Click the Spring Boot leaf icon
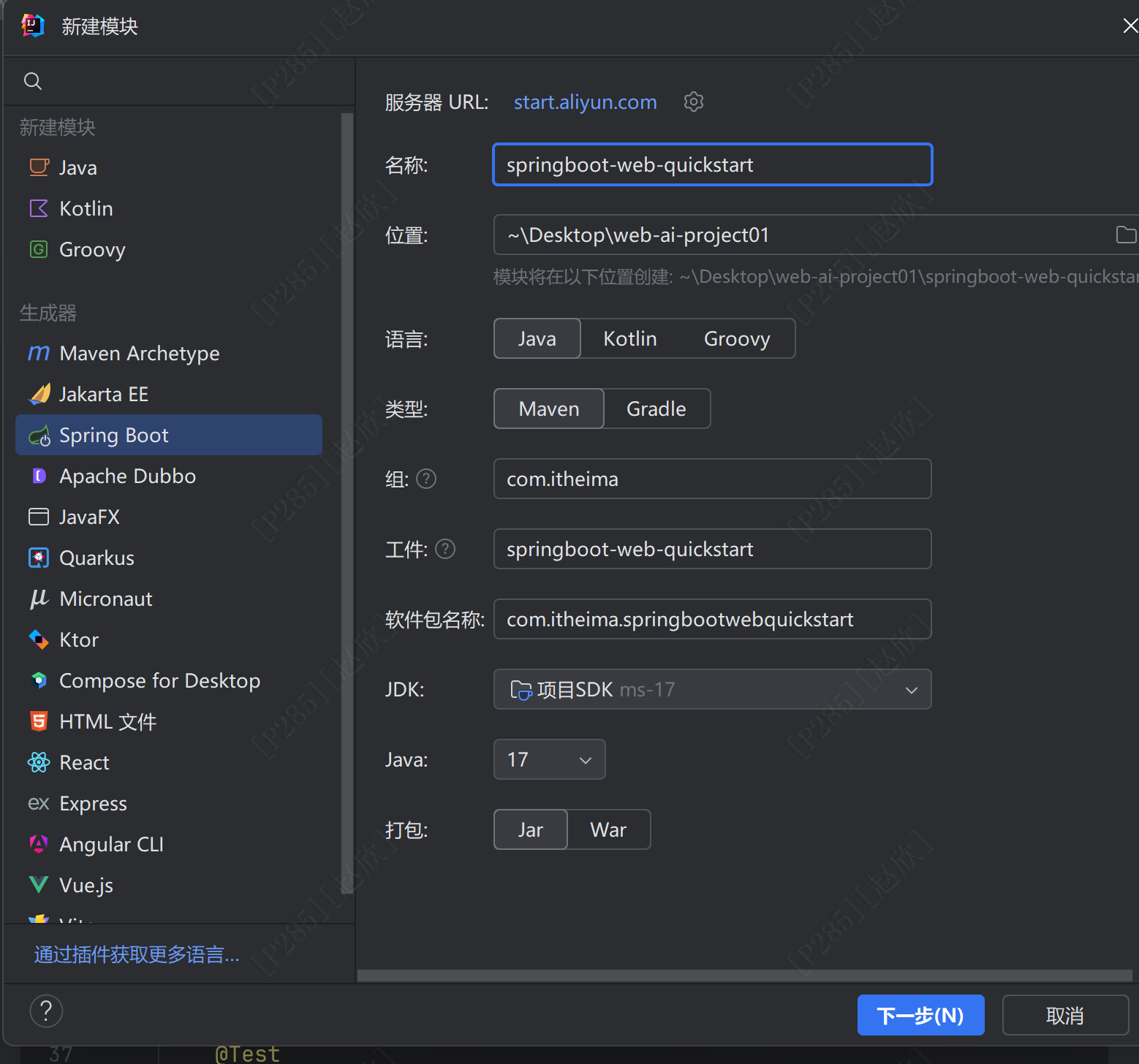The width and height of the screenshot is (1139, 1064). (39, 436)
